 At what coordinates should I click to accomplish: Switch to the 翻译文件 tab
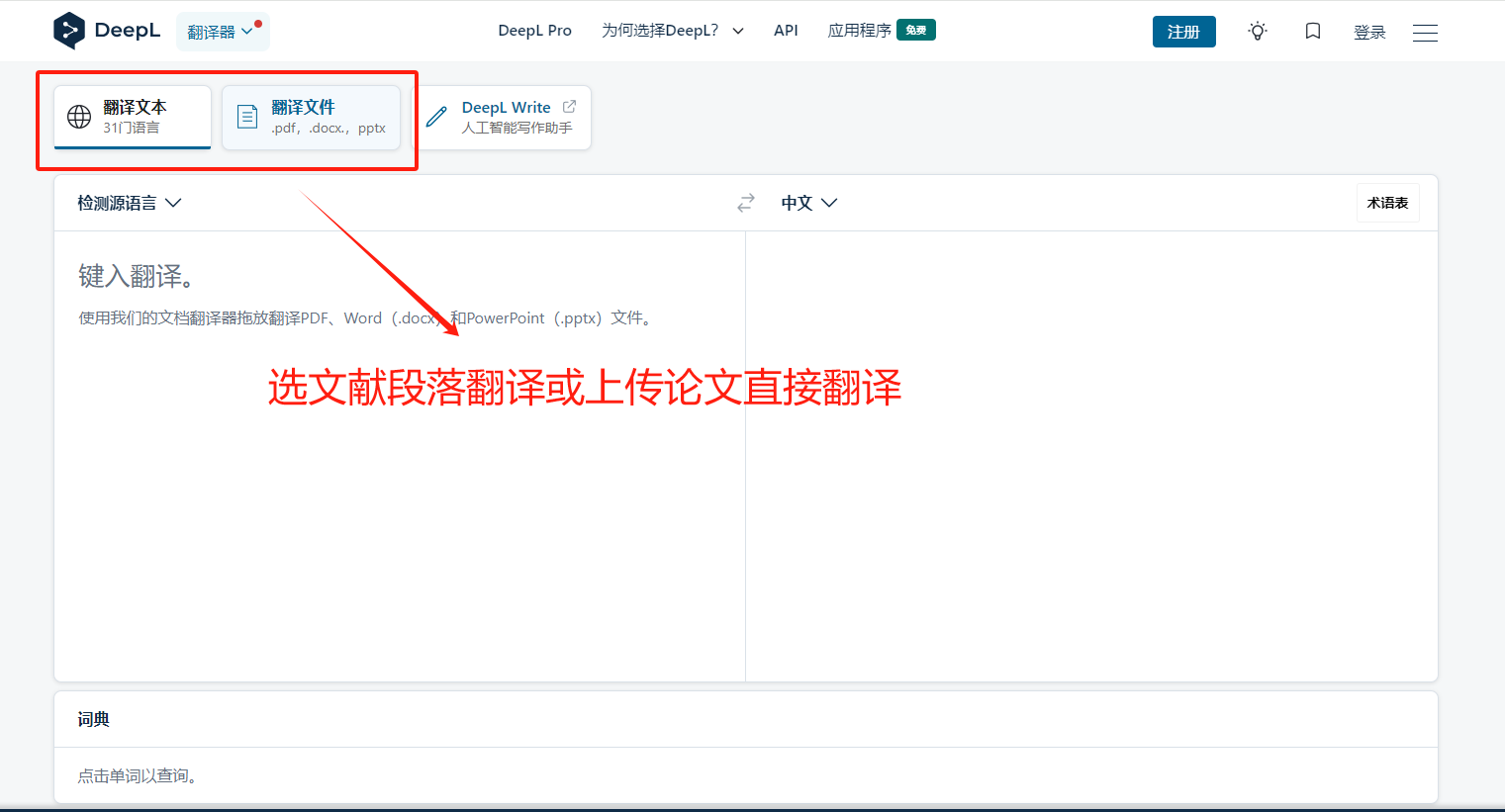[x=311, y=118]
